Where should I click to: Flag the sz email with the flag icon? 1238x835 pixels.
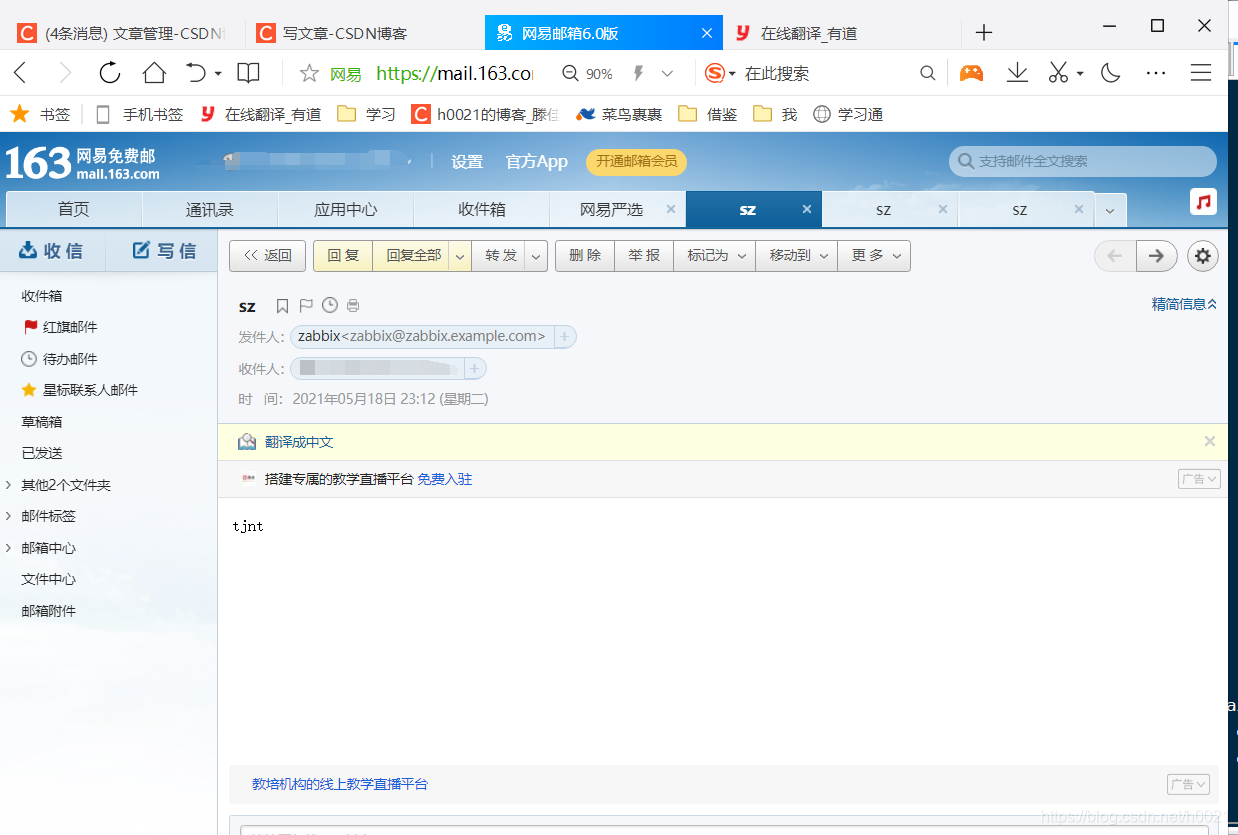[305, 305]
